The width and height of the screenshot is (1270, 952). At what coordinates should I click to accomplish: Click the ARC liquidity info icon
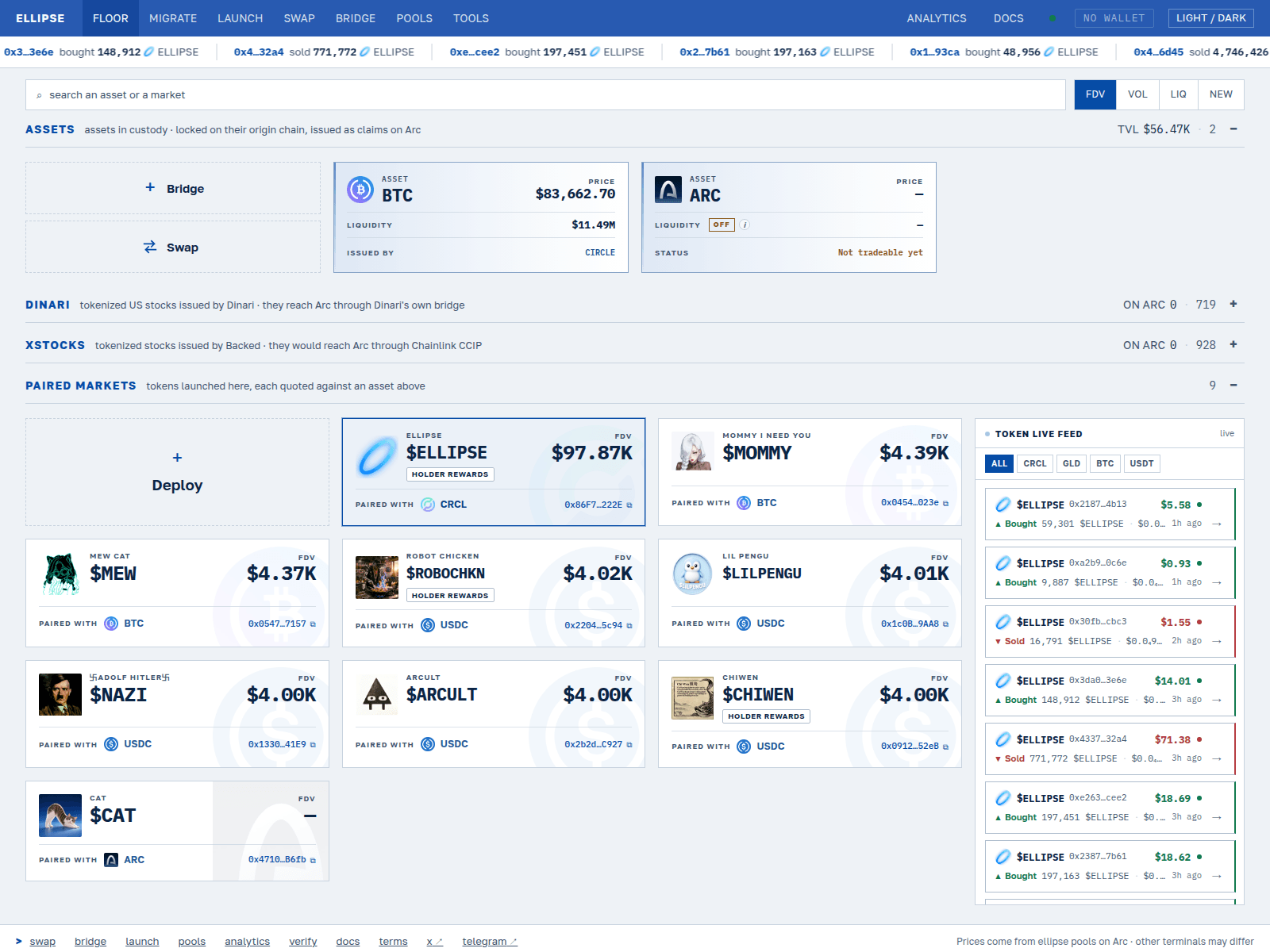745,225
